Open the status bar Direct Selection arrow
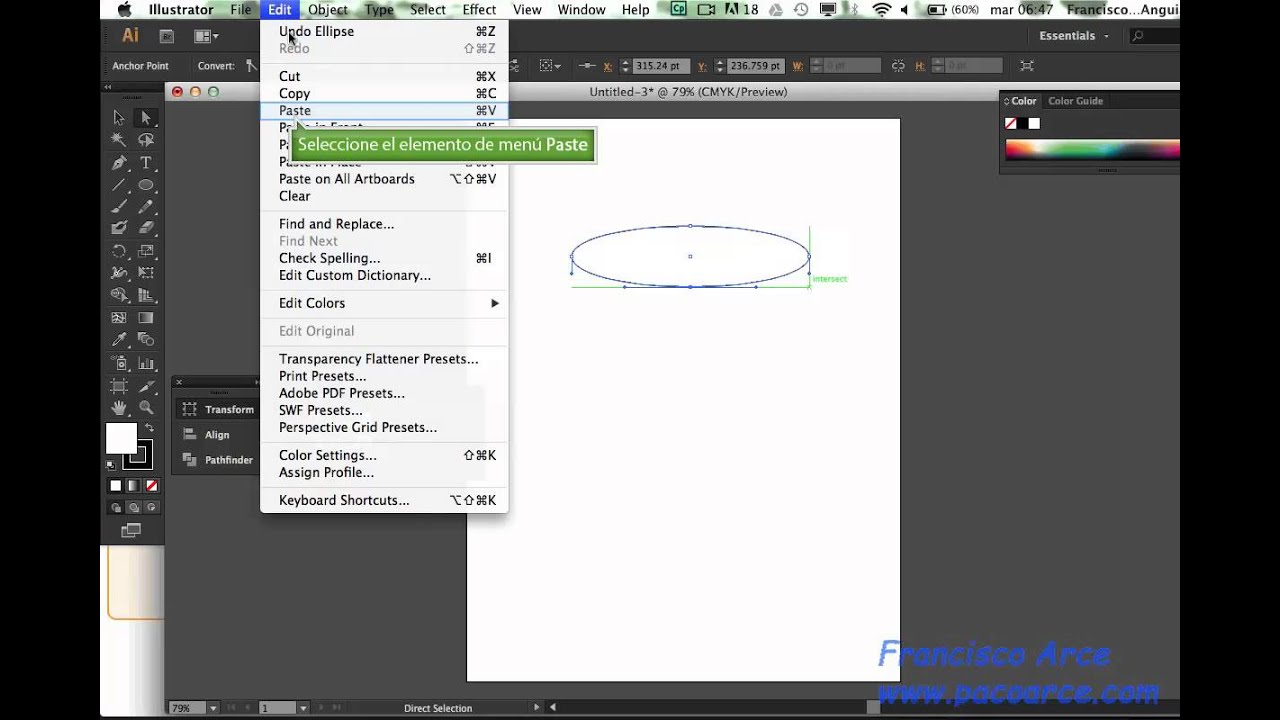Viewport: 1280px width, 720px height. click(x=537, y=708)
